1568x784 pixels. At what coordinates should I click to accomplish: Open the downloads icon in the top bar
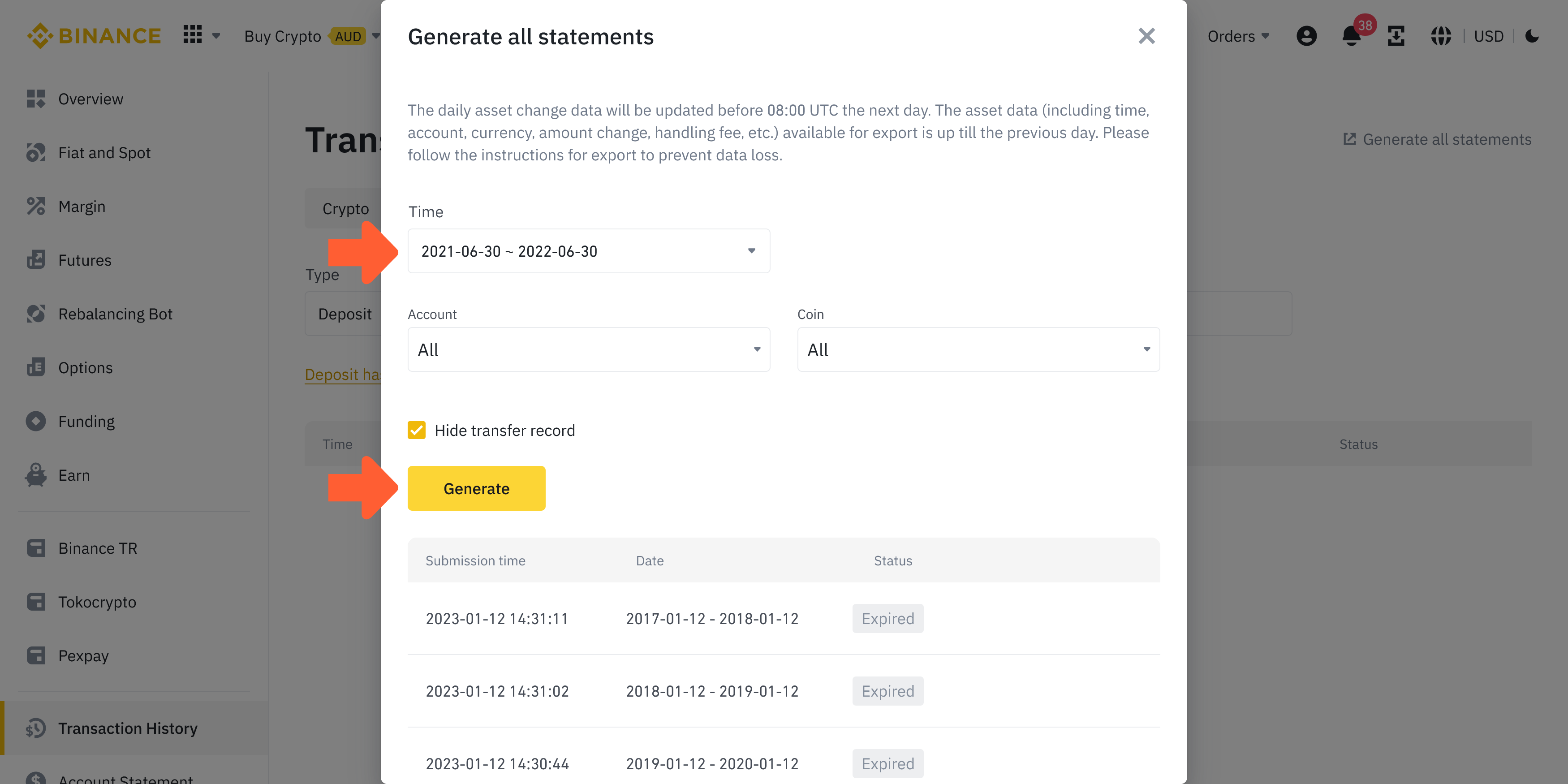point(1396,36)
